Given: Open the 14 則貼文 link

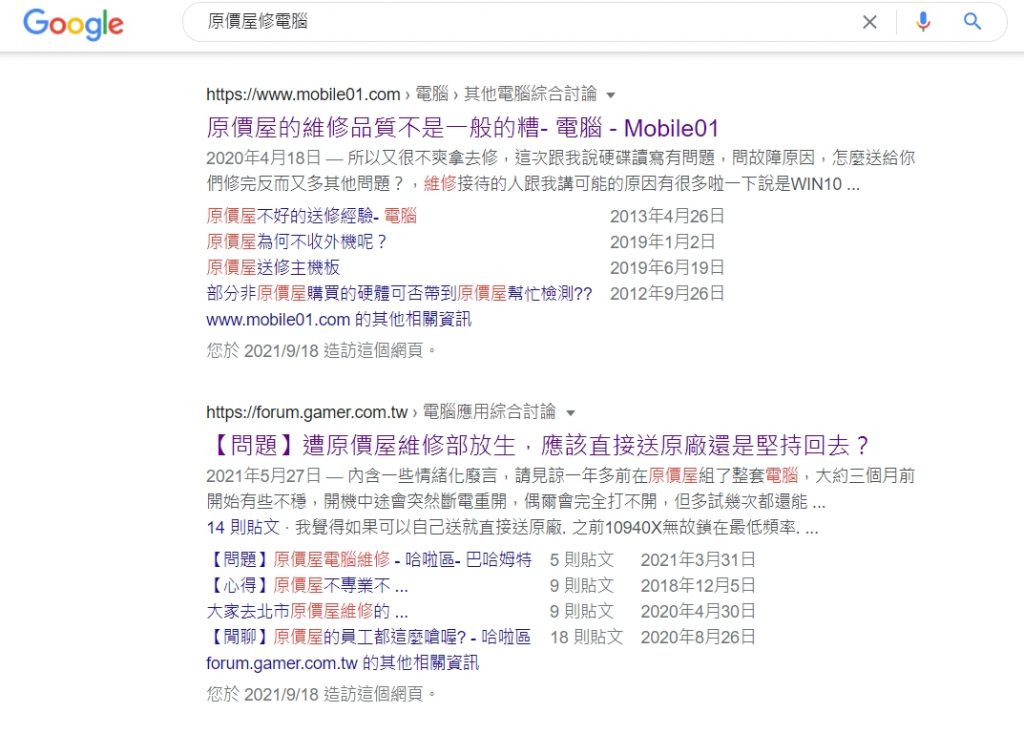Looking at the screenshot, I should coord(243,528).
